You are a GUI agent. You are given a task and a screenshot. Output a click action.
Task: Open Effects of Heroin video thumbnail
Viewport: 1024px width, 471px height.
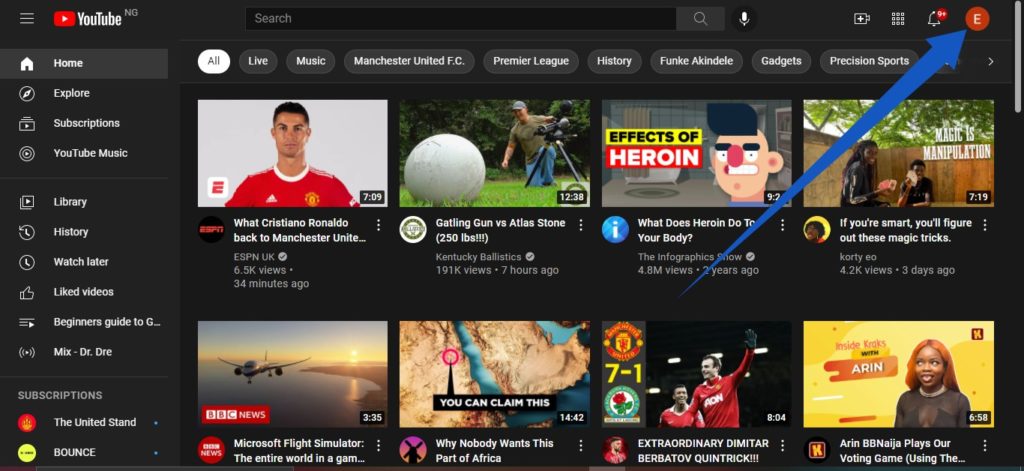point(697,154)
